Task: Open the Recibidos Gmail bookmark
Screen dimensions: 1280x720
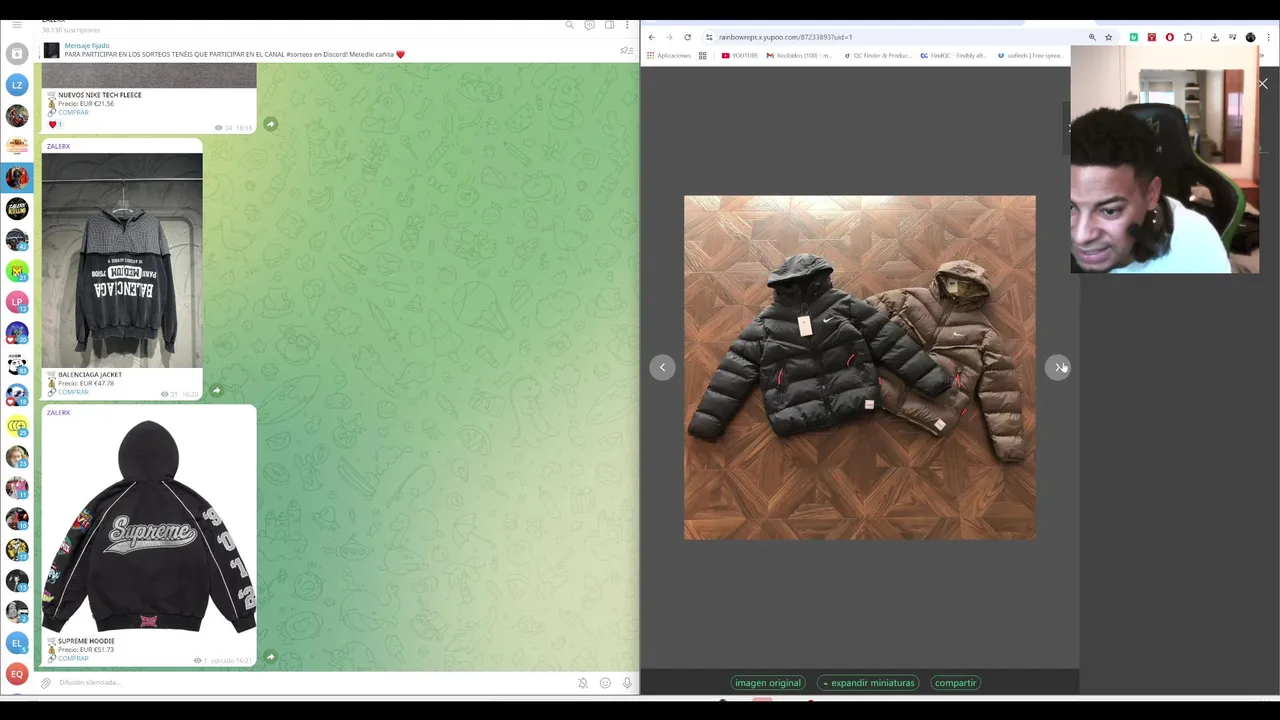Action: pos(799,56)
